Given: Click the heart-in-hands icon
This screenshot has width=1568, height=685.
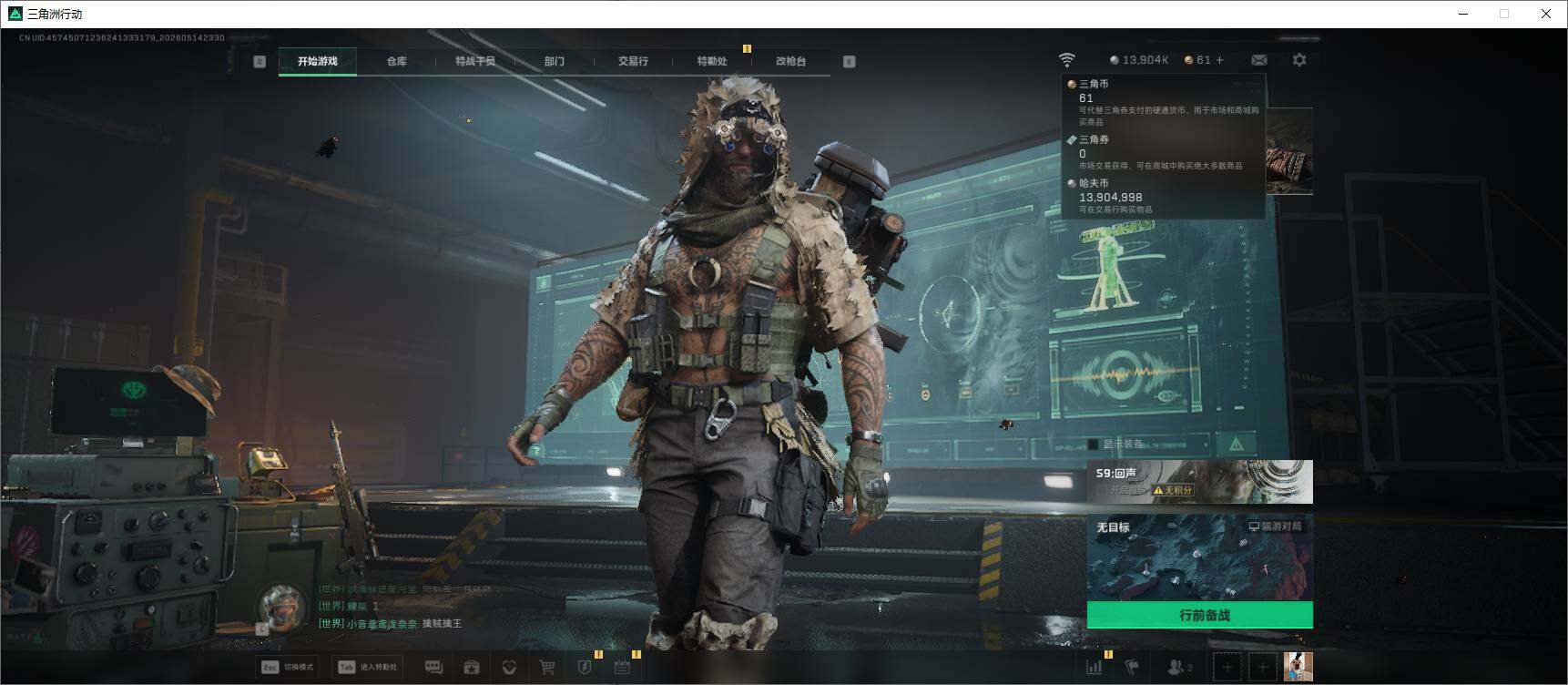Looking at the screenshot, I should coord(509,668).
